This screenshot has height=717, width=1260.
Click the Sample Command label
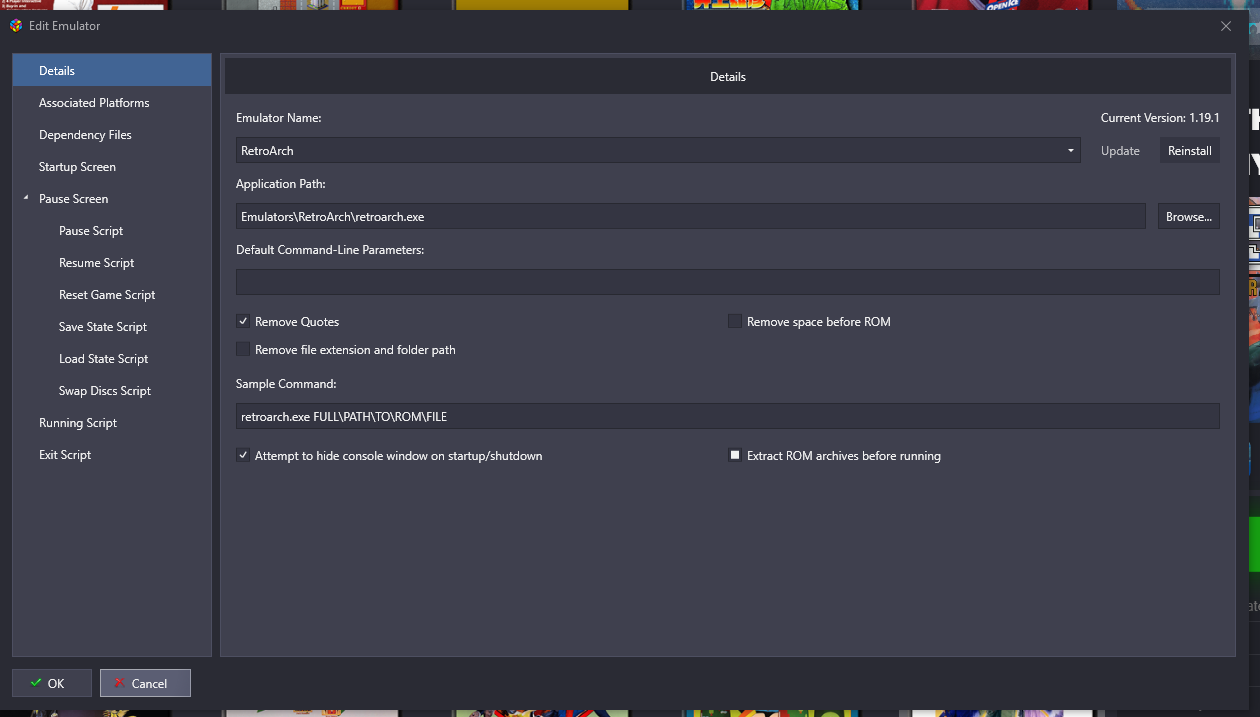tap(286, 384)
